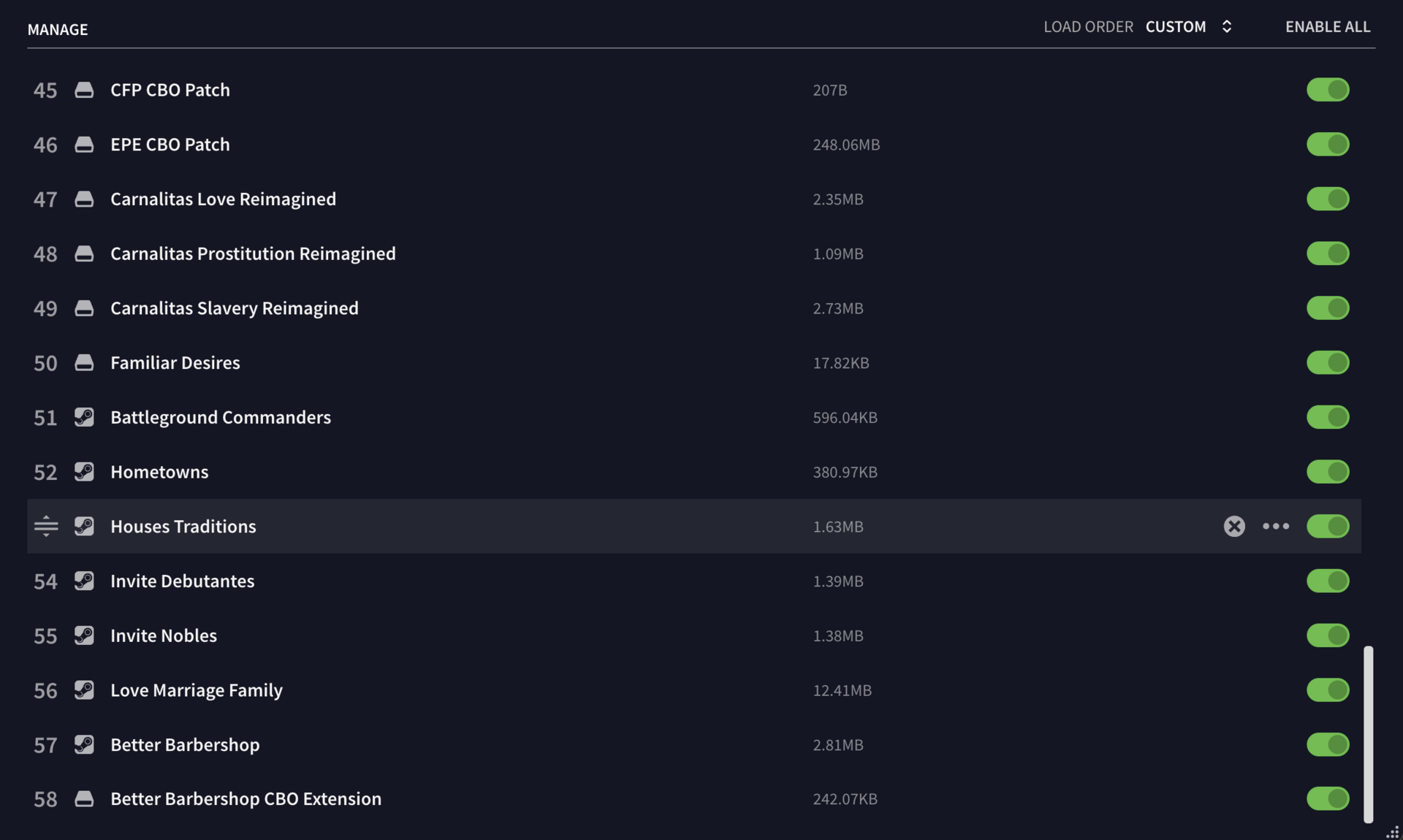Click the Steam icon beside Invite Debutantes
Image resolution: width=1403 pixels, height=840 pixels.
(x=84, y=581)
